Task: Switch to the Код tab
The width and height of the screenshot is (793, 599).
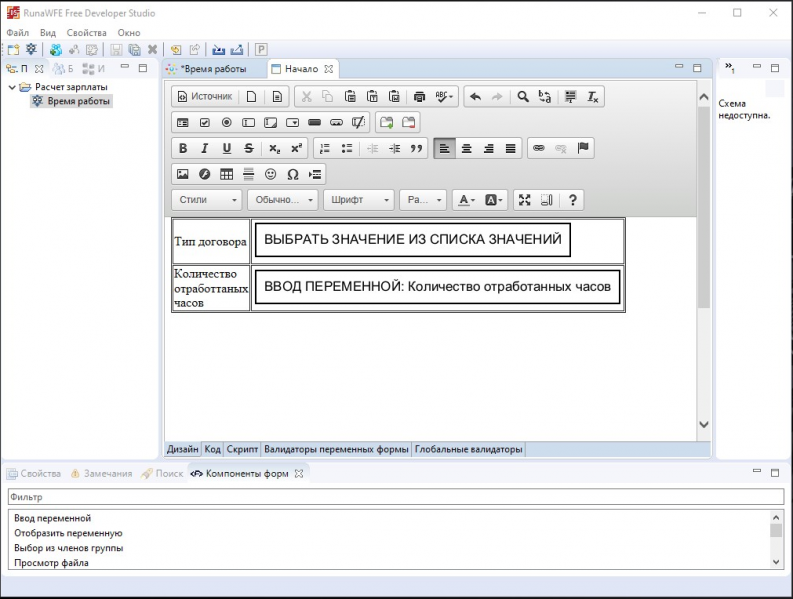Action: (x=212, y=449)
